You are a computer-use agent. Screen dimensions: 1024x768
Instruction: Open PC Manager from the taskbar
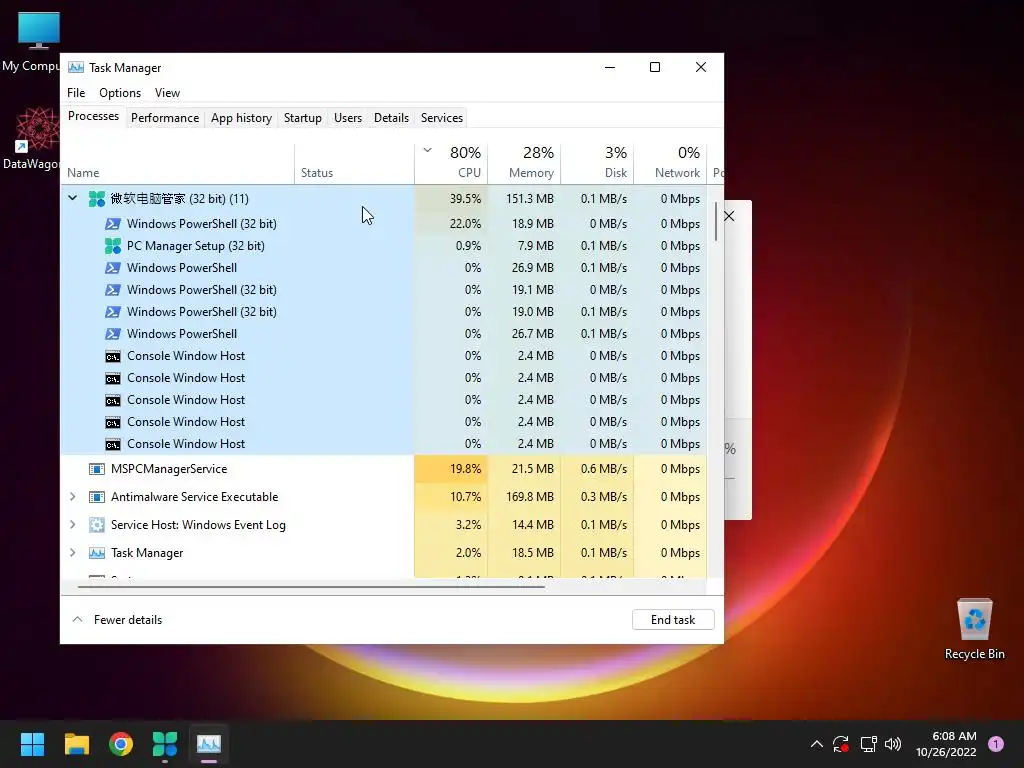tap(165, 744)
